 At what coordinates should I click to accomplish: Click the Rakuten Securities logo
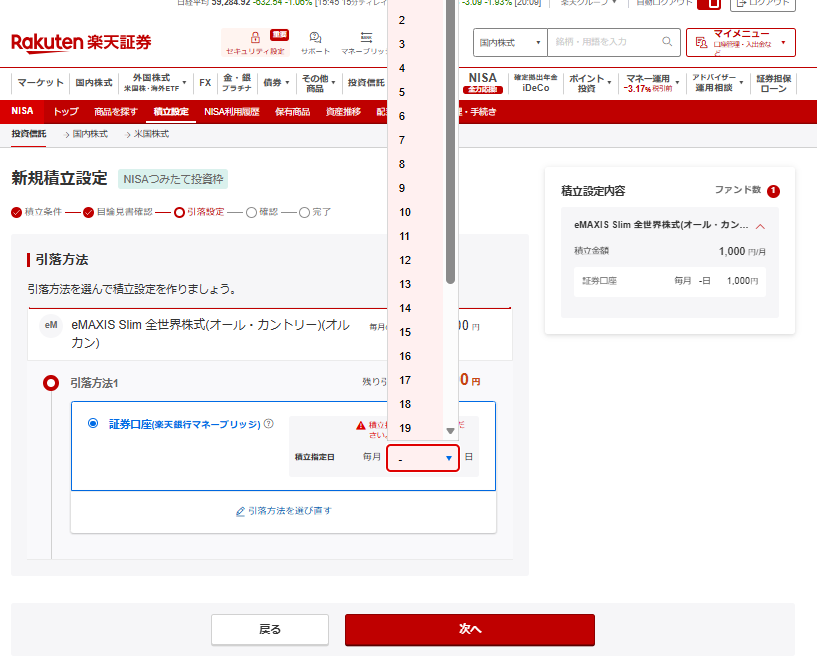[x=81, y=43]
